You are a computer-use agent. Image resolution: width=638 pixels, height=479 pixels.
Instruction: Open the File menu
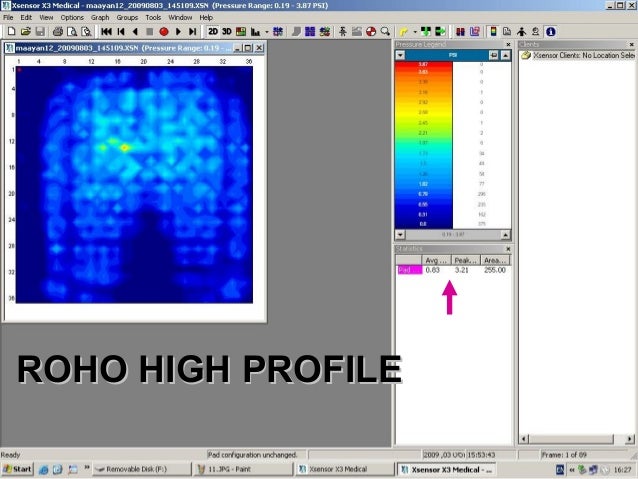tap(8, 17)
